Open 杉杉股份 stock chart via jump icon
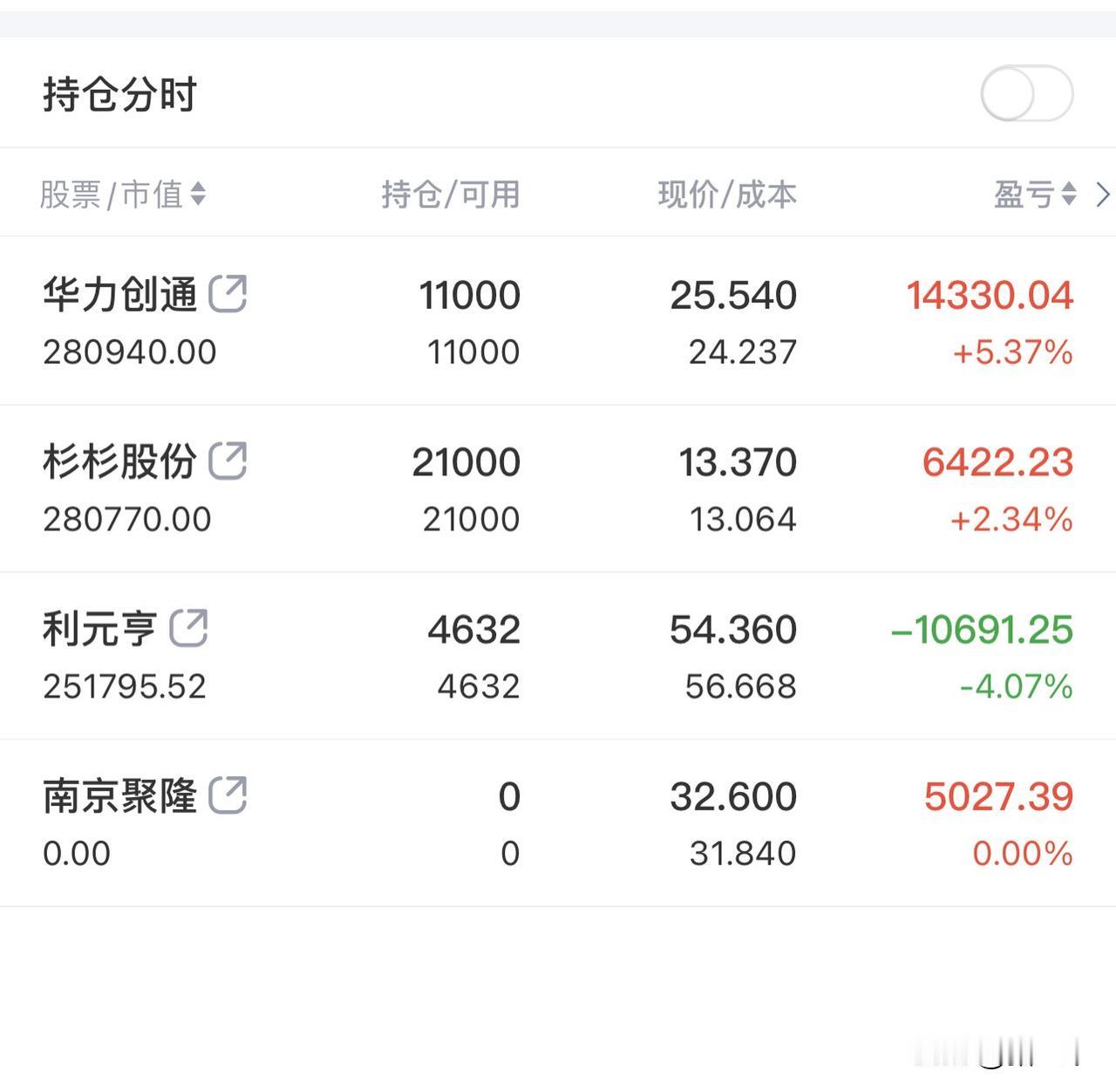Screen dimensions: 1116x1092 point(229,461)
